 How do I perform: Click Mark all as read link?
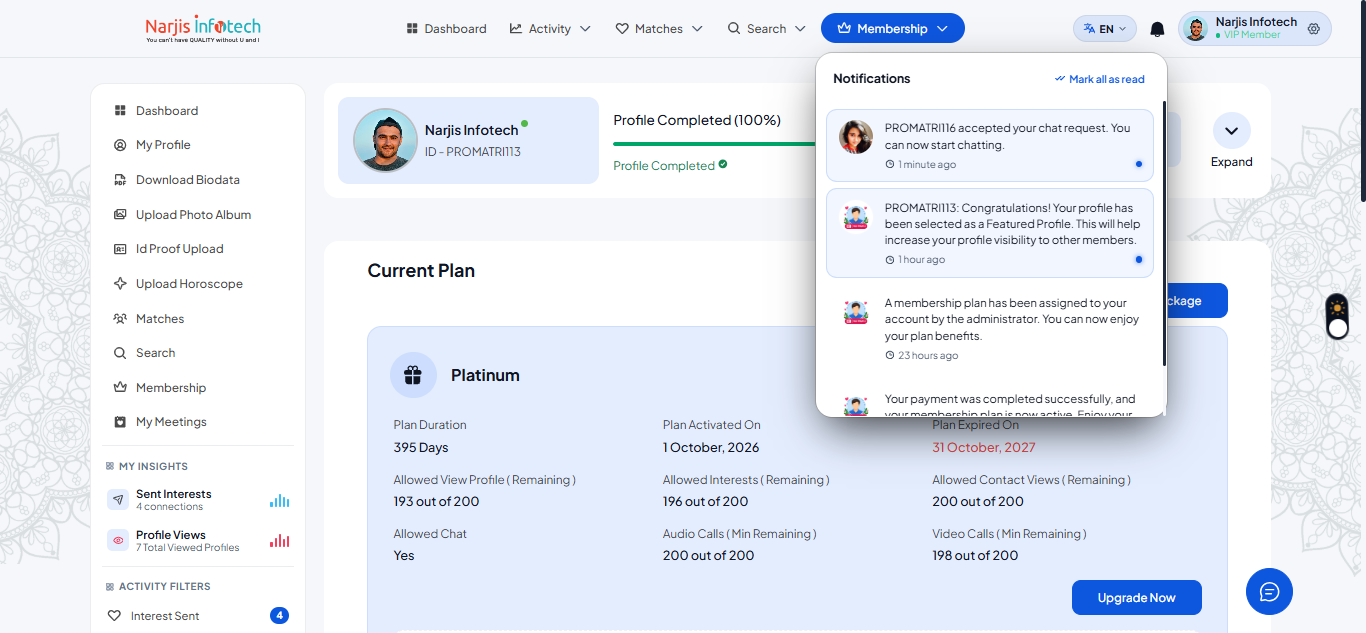(1100, 79)
